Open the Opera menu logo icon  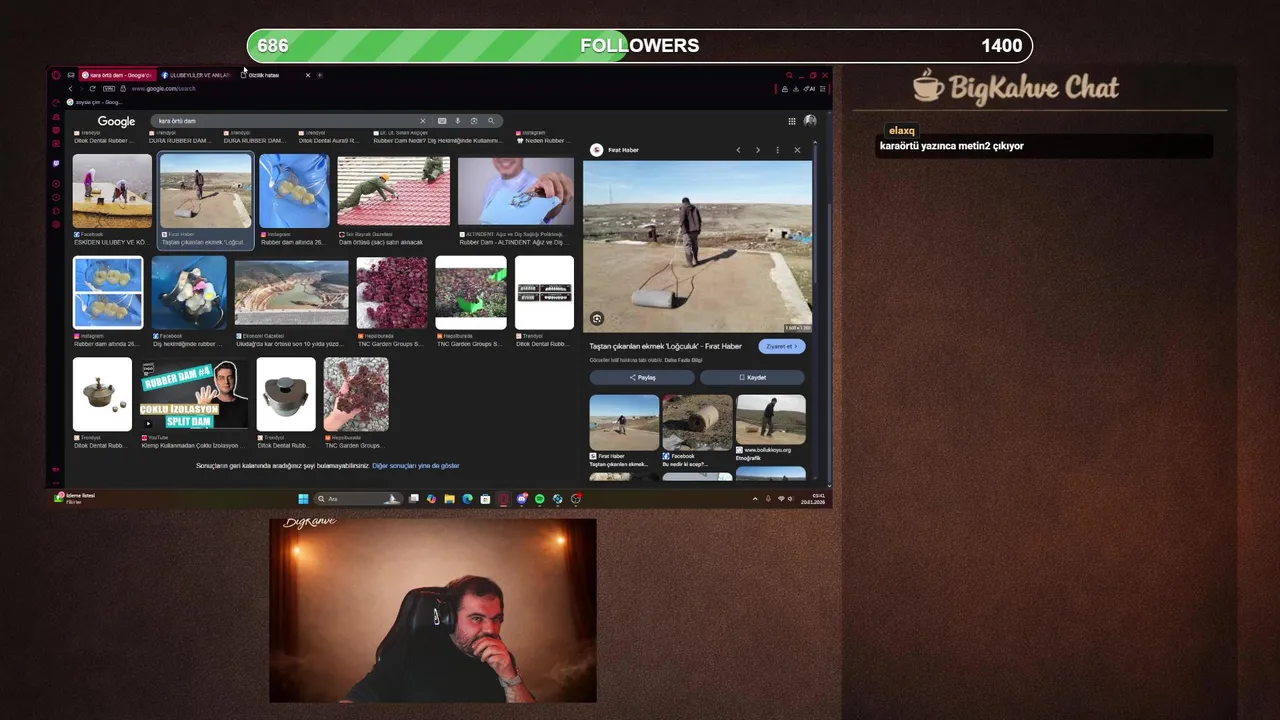tap(56, 75)
